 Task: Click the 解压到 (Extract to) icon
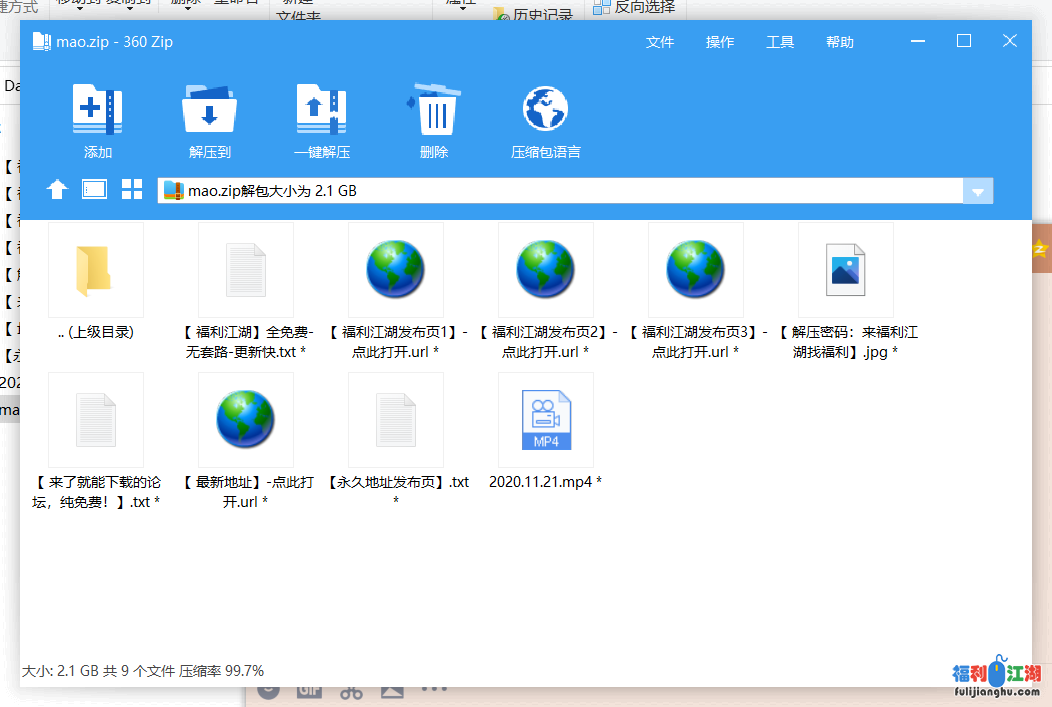coord(209,110)
